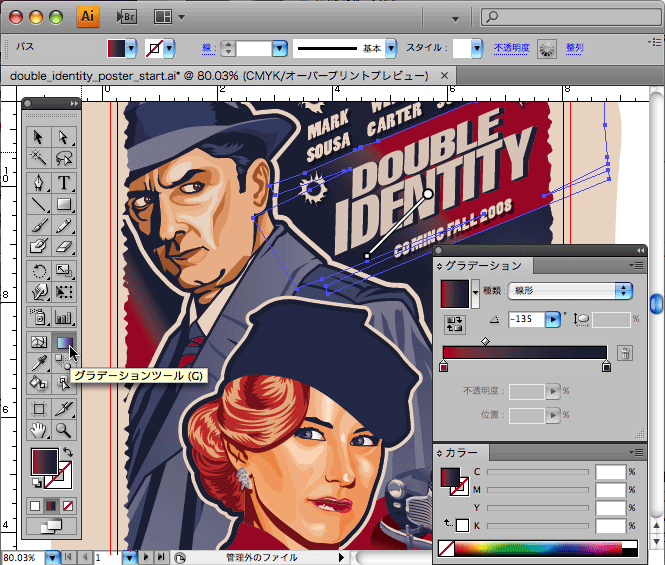The image size is (665, 565).
Task: Click the Reverse Gradient icon
Action: click(454, 324)
